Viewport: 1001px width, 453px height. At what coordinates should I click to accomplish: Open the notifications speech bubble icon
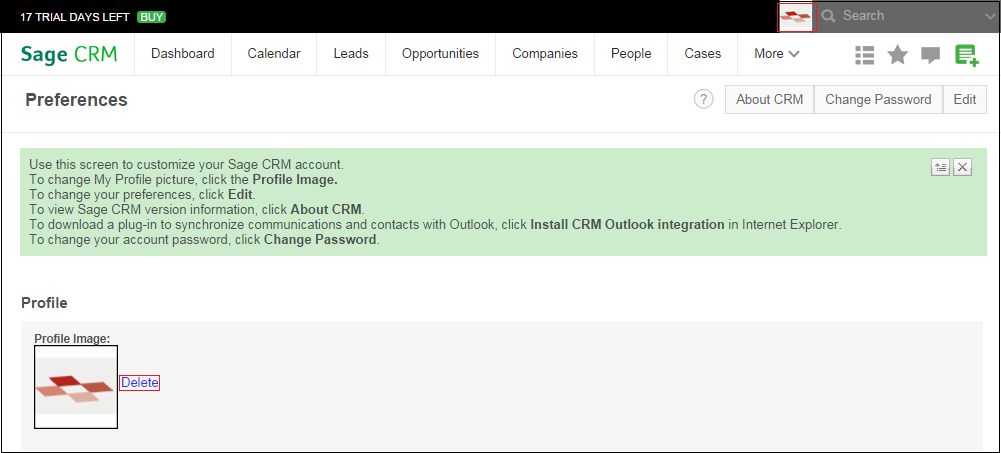click(x=931, y=55)
